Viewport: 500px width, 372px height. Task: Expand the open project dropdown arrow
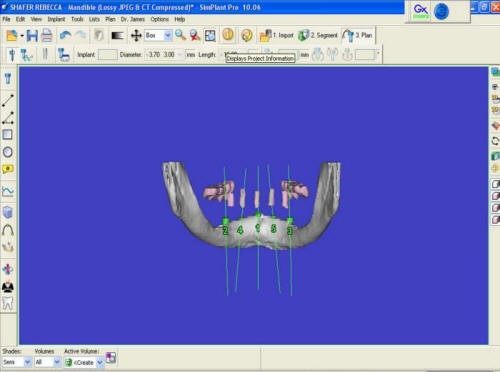[x=22, y=35]
